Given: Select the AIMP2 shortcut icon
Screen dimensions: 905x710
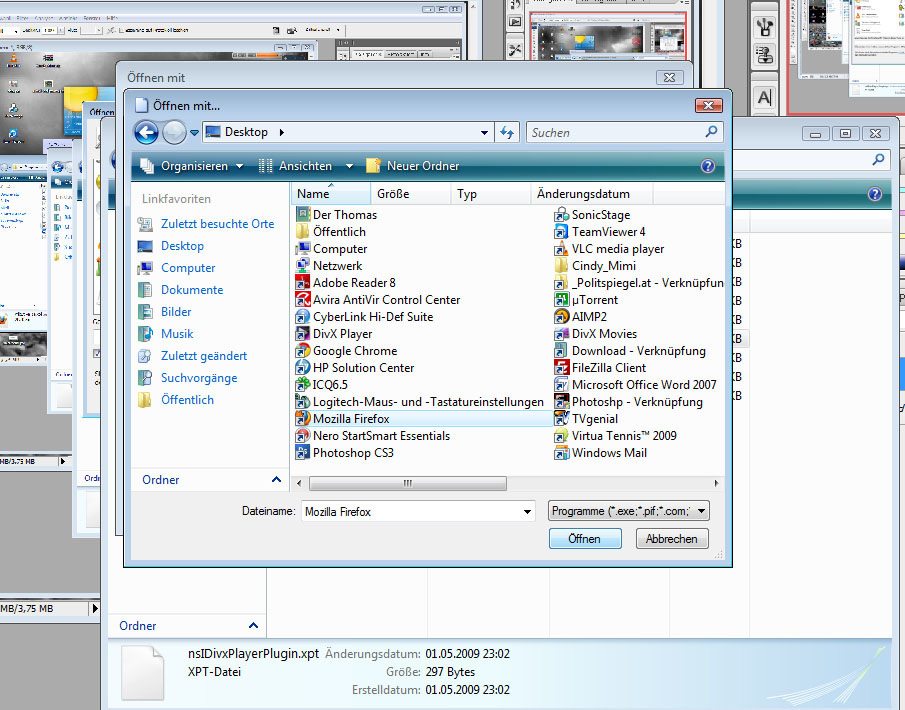Looking at the screenshot, I should pyautogui.click(x=561, y=316).
